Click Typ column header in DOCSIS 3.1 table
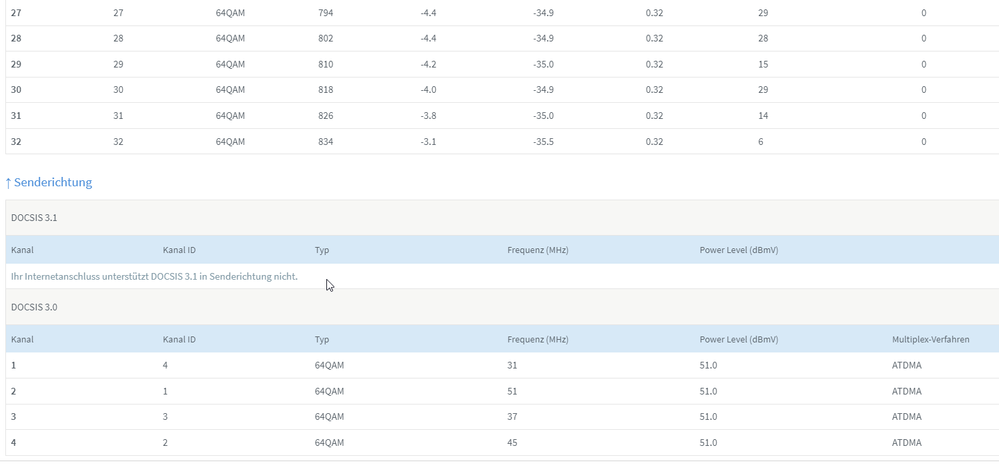This screenshot has width=999, height=476. point(322,250)
